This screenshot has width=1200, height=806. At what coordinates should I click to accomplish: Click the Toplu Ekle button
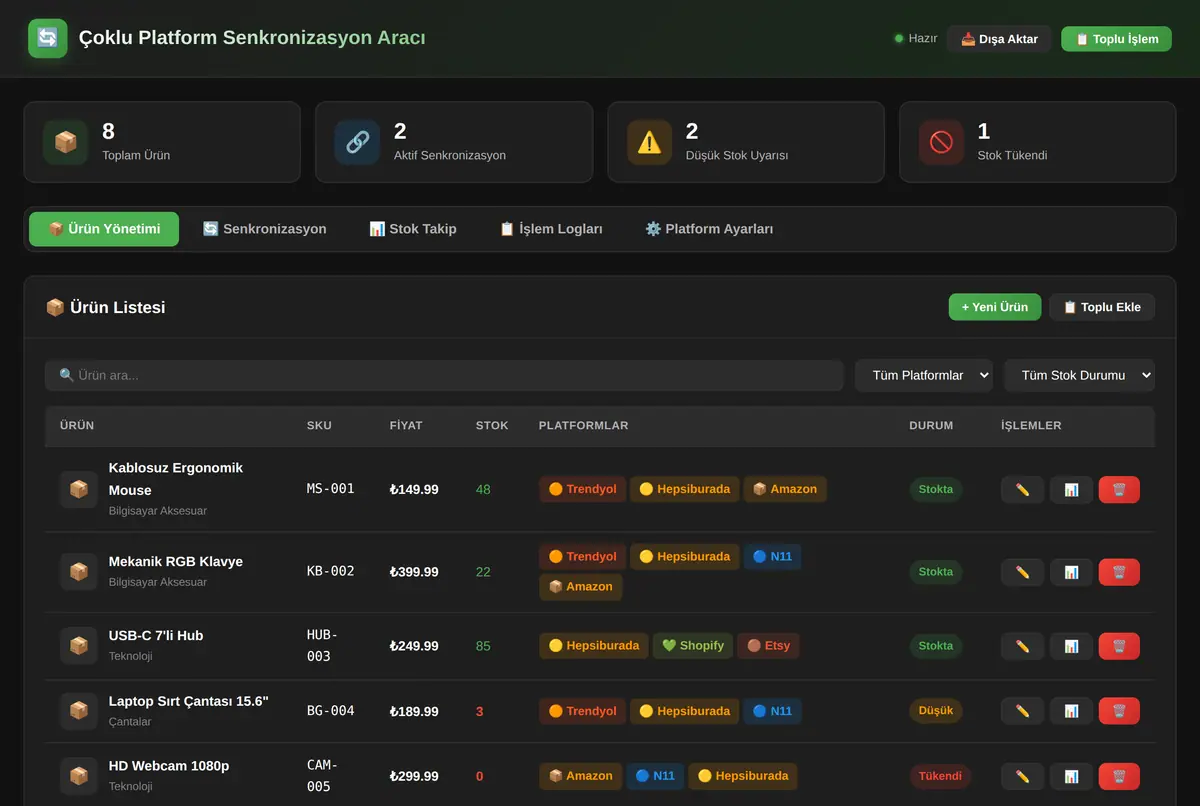point(1102,307)
